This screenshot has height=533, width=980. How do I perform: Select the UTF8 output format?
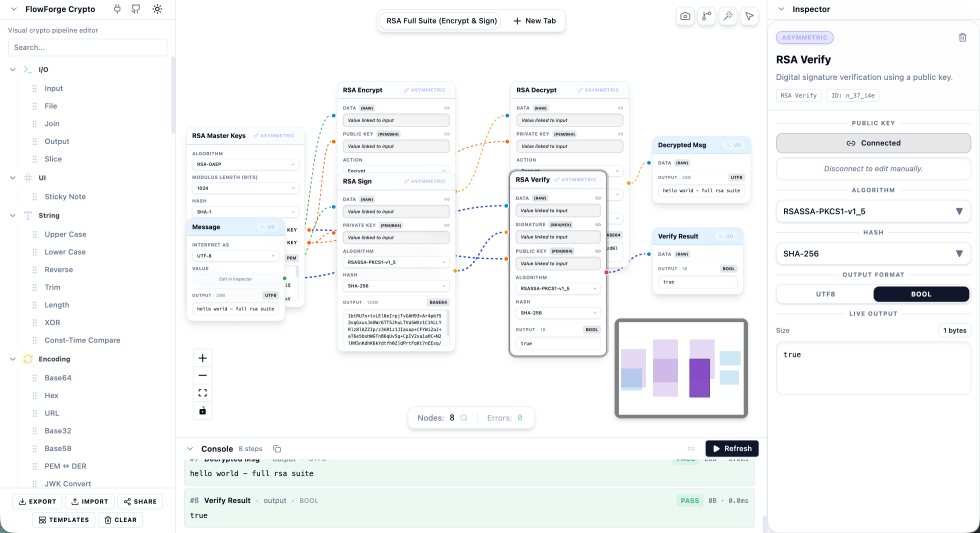(x=825, y=294)
